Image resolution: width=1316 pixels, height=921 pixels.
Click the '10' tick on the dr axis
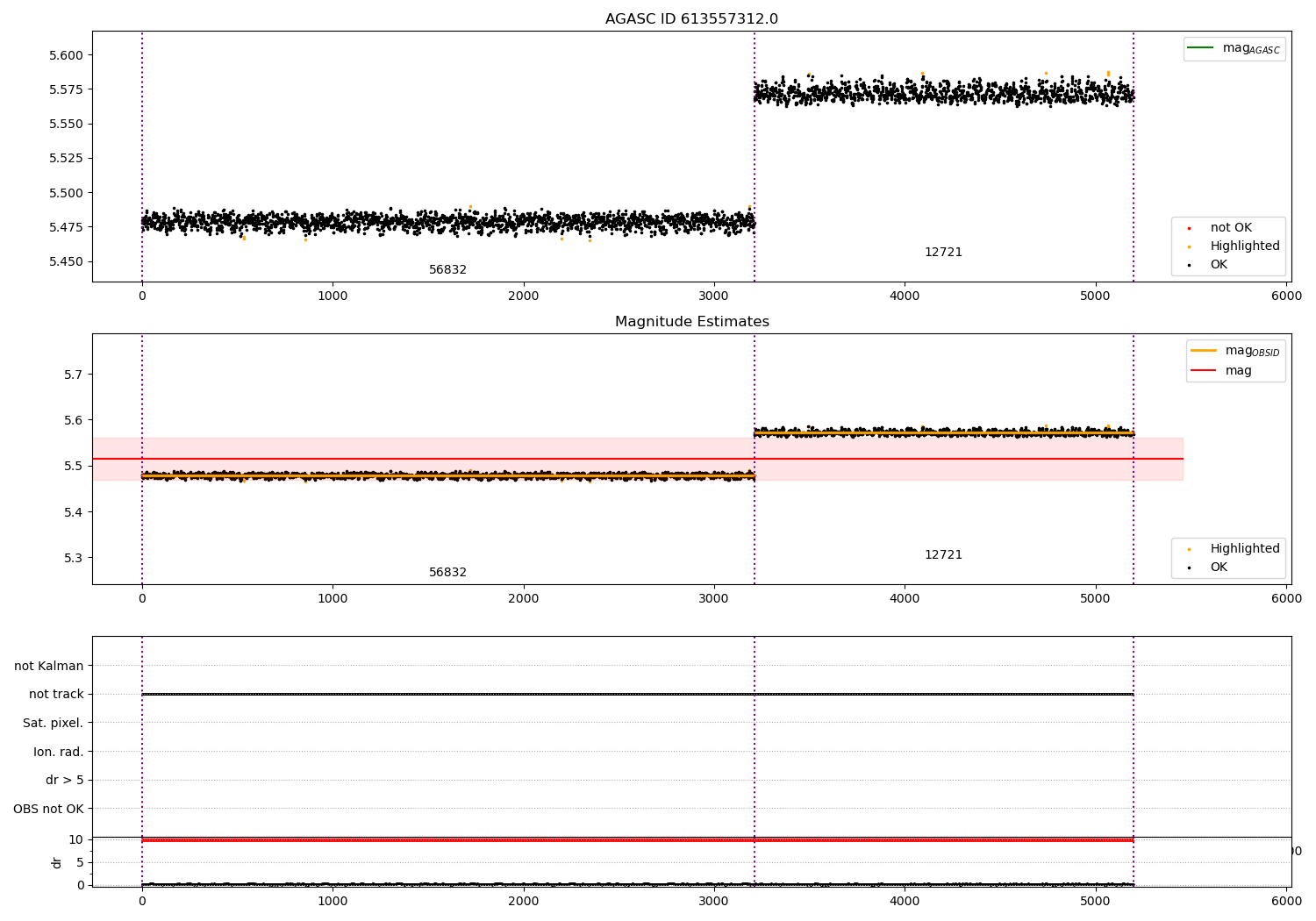point(75,839)
